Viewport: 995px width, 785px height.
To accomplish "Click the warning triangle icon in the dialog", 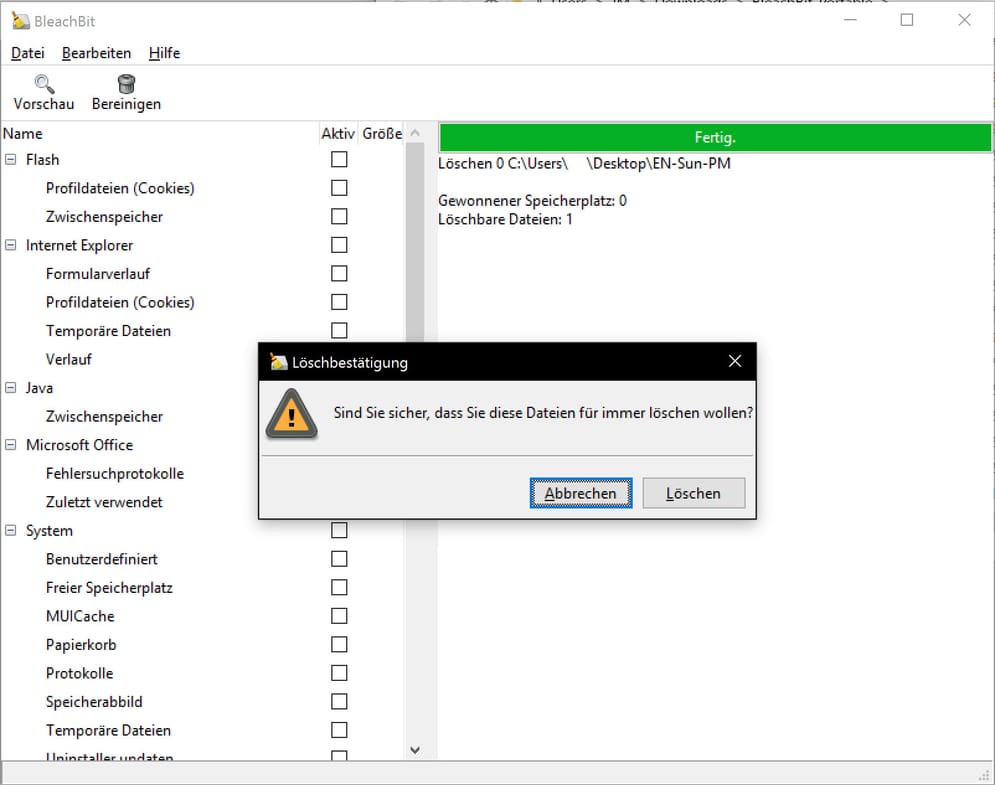I will 291,414.
